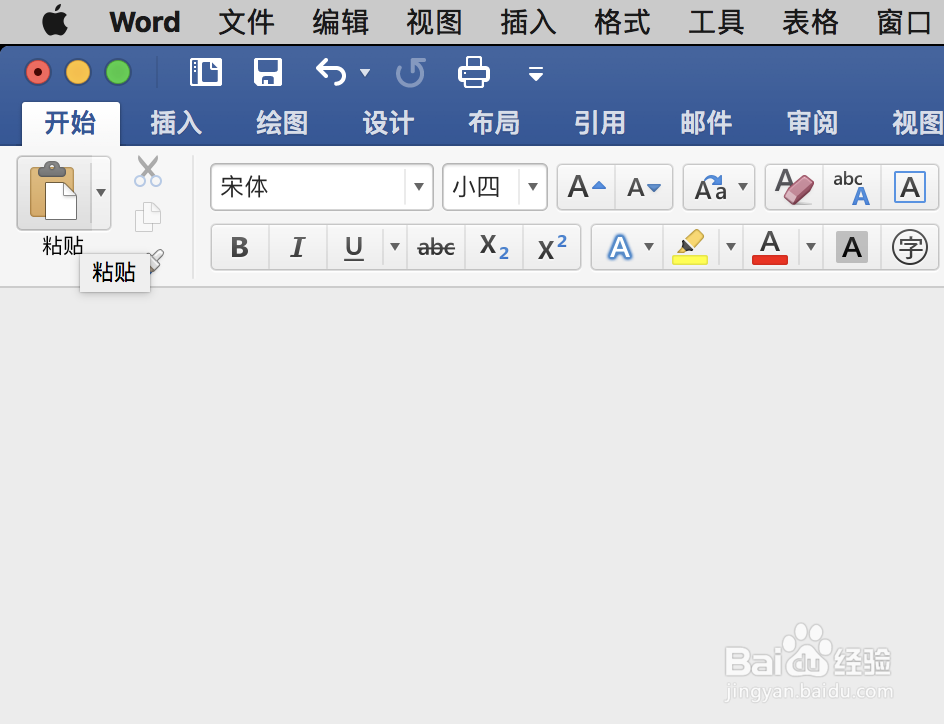
Task: Click the Character Border icon
Action: click(x=910, y=187)
